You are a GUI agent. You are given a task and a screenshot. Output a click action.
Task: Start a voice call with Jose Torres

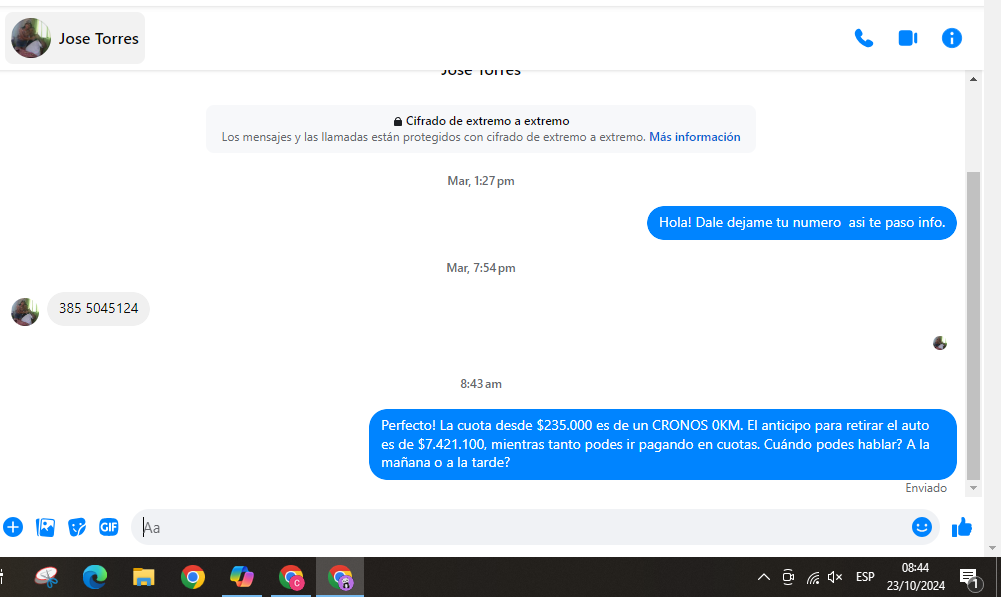click(863, 38)
